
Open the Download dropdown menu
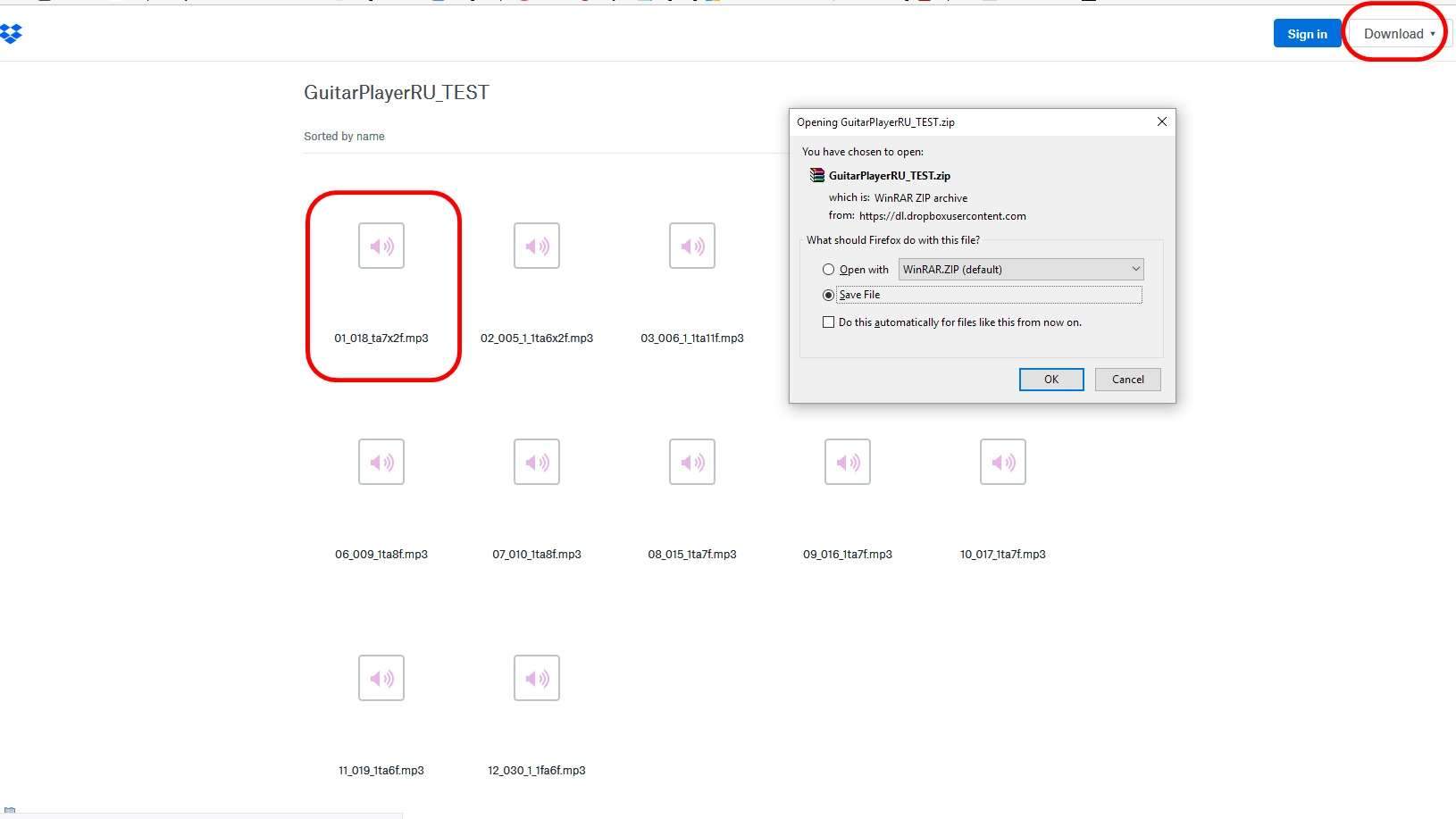click(x=1400, y=34)
